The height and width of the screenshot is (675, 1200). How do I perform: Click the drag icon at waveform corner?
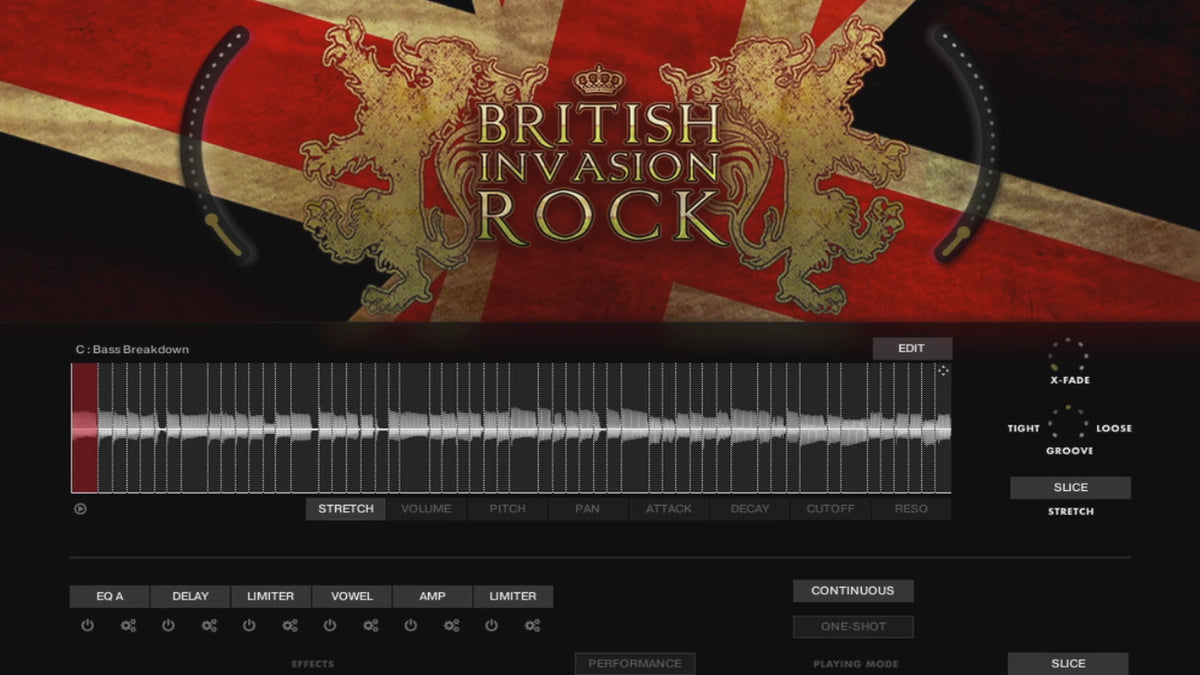(x=942, y=371)
